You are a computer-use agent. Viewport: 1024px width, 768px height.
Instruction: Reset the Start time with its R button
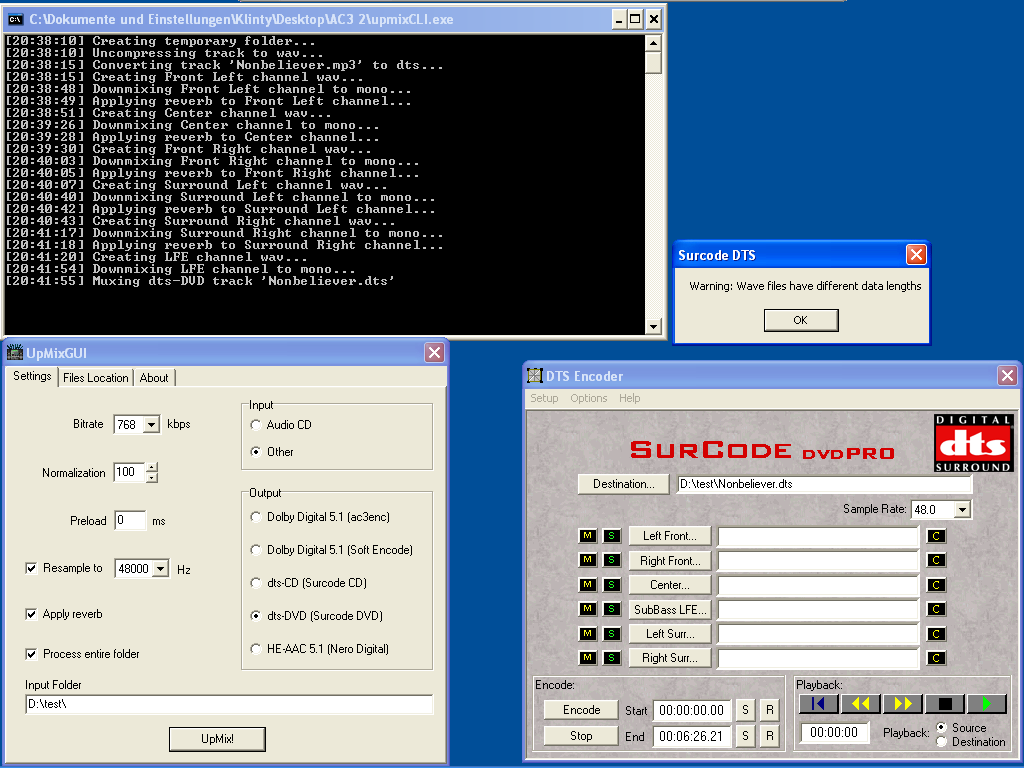click(770, 710)
